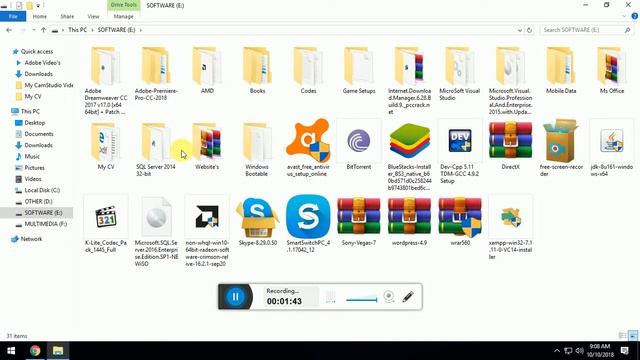Select the BitTorrent file
Screen dimensions: 640x360
click(359, 144)
